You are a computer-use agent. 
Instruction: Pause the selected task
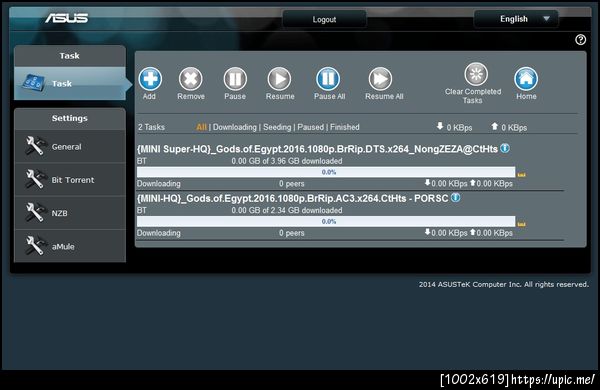[x=235, y=79]
